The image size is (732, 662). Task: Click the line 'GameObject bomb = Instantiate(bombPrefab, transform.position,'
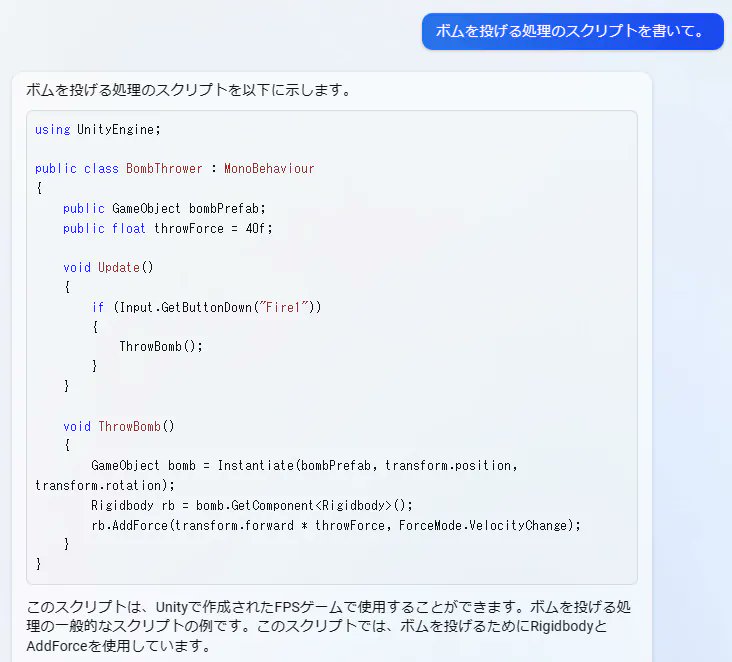(x=304, y=465)
